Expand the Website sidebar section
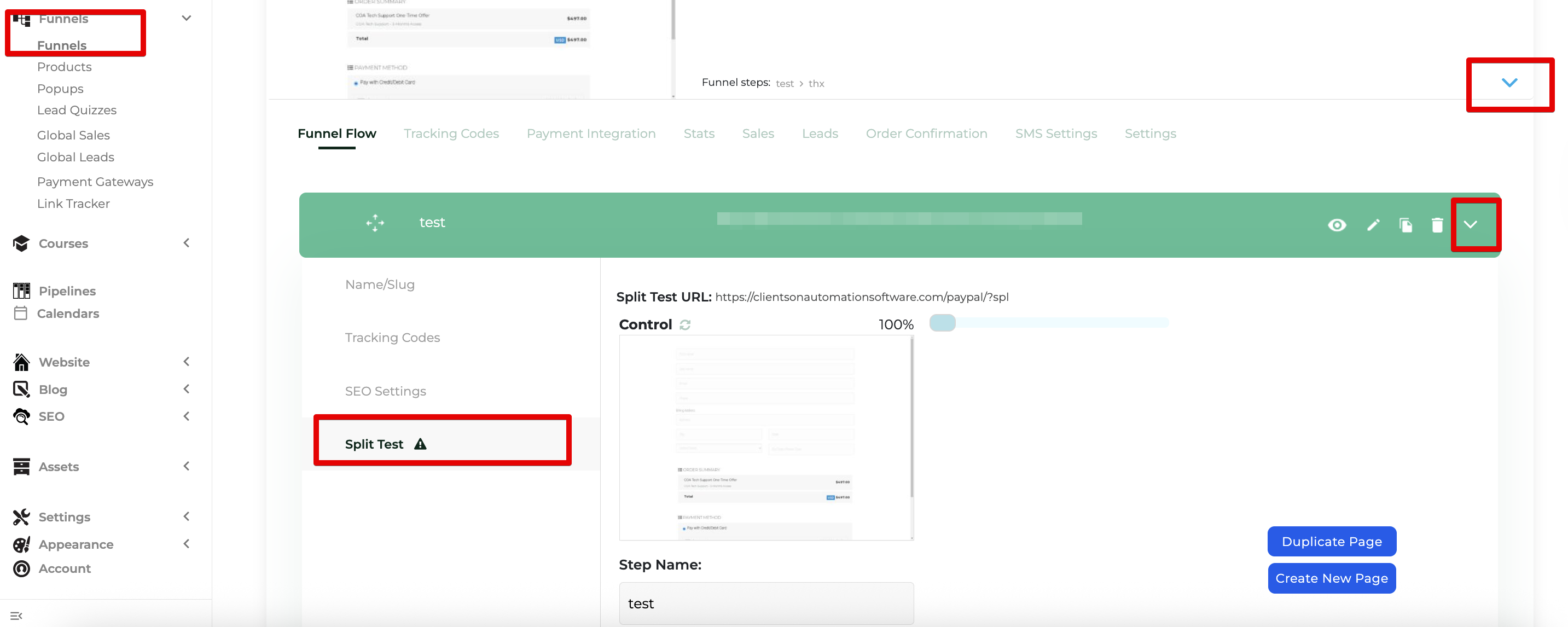This screenshot has height=627, width=1568. pyautogui.click(x=186, y=362)
